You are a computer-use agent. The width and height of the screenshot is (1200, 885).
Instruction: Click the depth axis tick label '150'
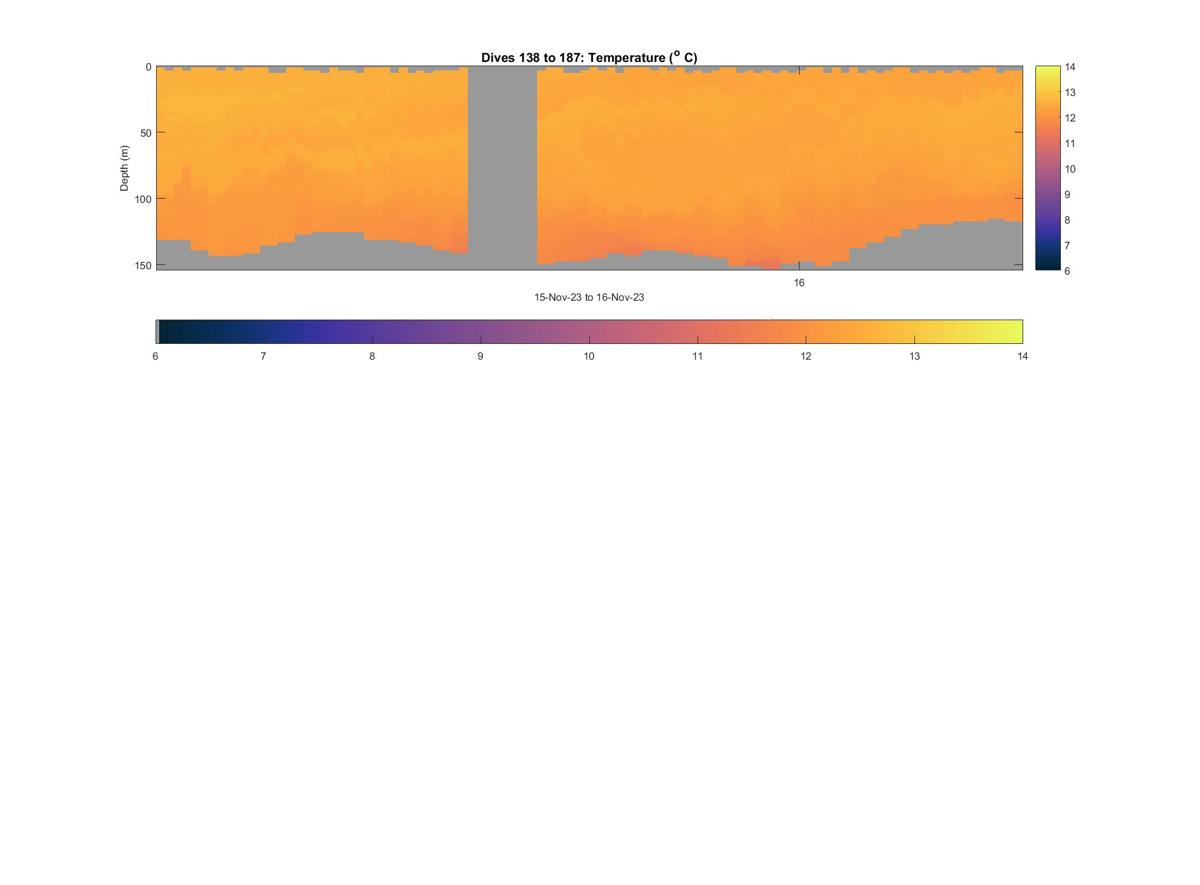click(x=142, y=265)
